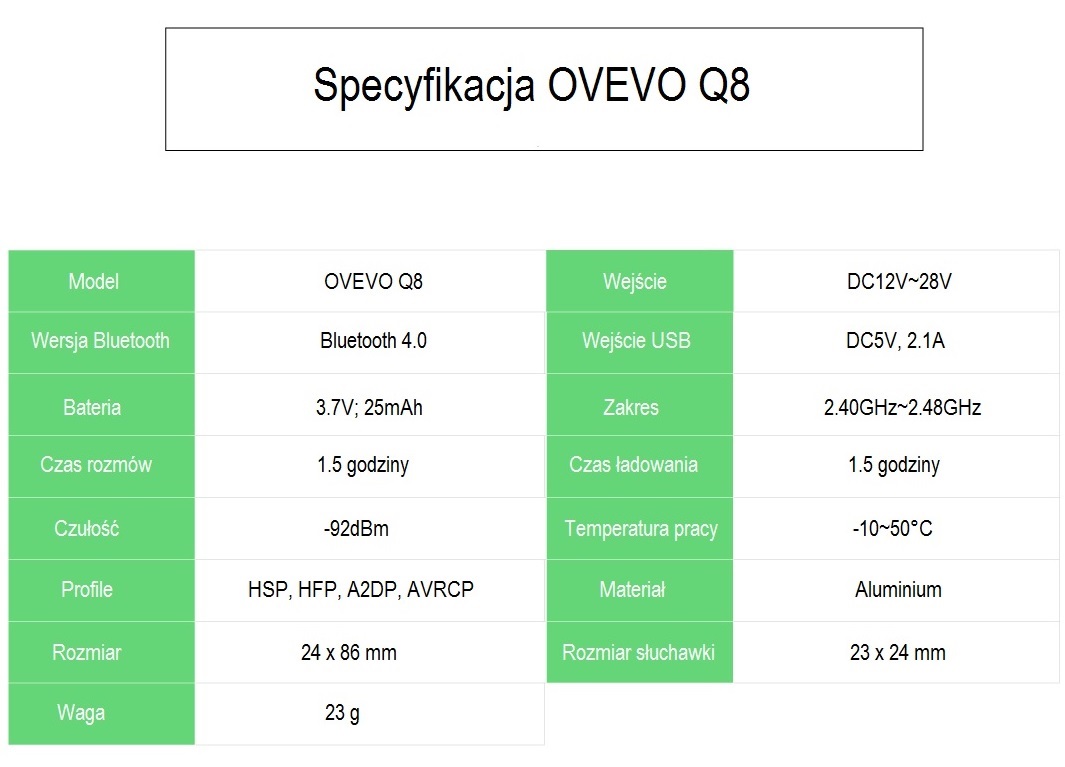Select the 'HSP, HFP, A2DP, AVRCP' cell
Viewport: 1065px width, 767px height.
[x=360, y=590]
